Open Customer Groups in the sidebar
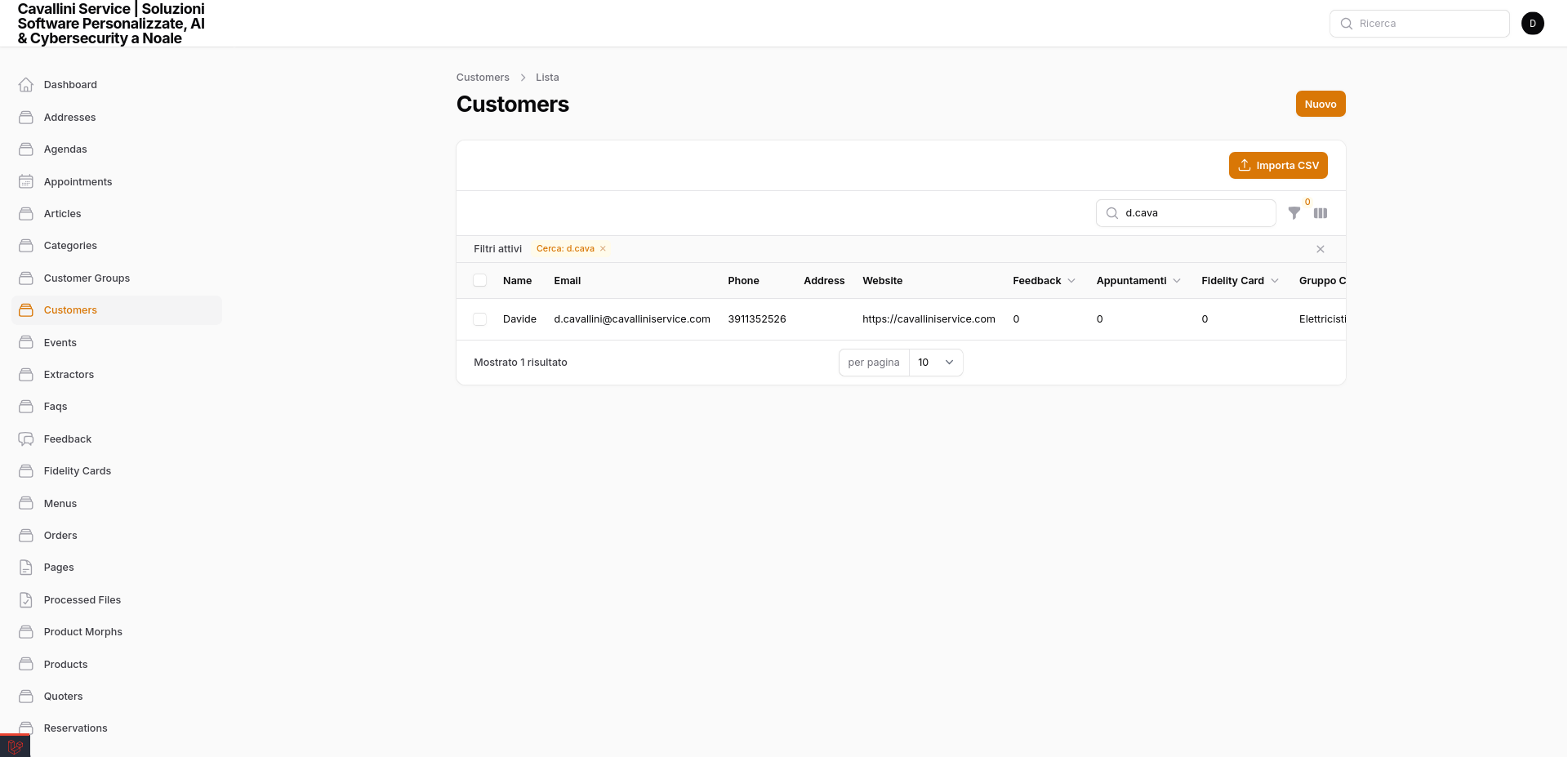Viewport: 1568px width, 757px height. [87, 278]
